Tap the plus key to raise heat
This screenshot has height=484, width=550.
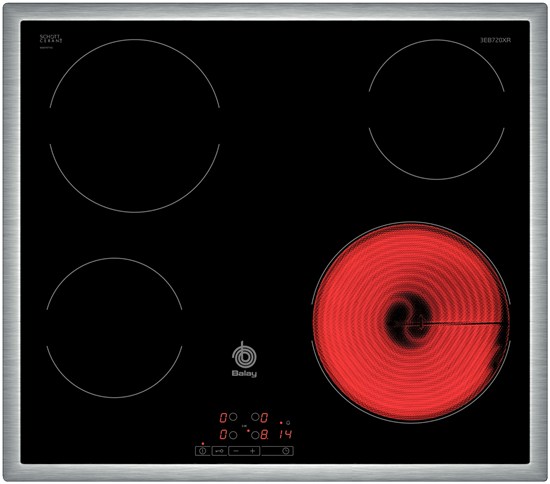click(253, 451)
